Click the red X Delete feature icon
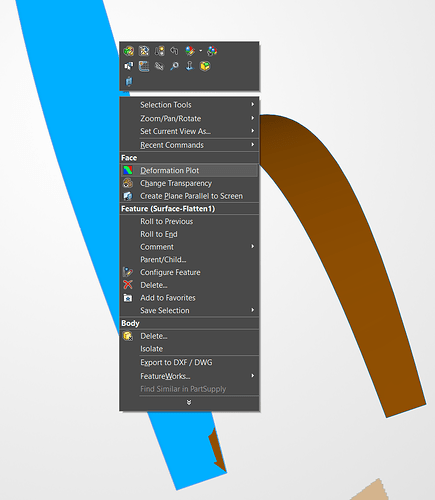Screen dimensions: 435x500 pyautogui.click(x=128, y=285)
